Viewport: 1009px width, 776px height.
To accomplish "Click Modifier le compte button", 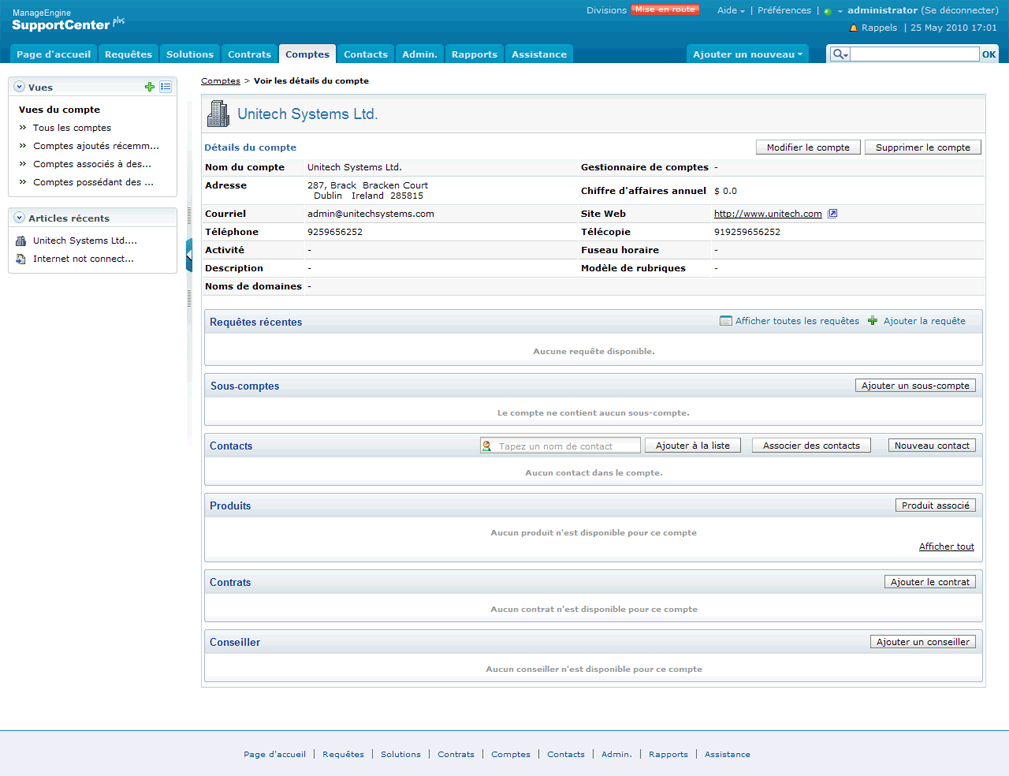I will (x=808, y=147).
